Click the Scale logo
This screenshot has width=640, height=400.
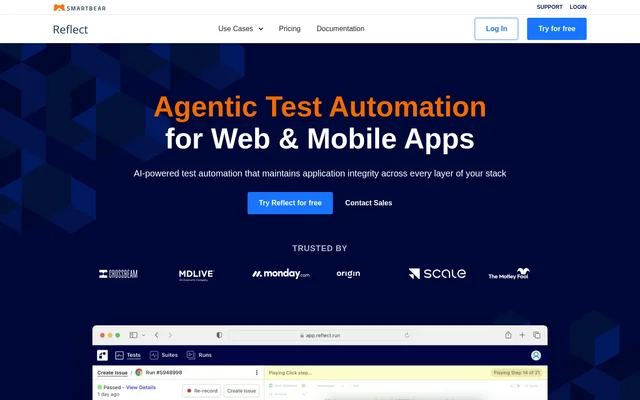click(x=437, y=273)
